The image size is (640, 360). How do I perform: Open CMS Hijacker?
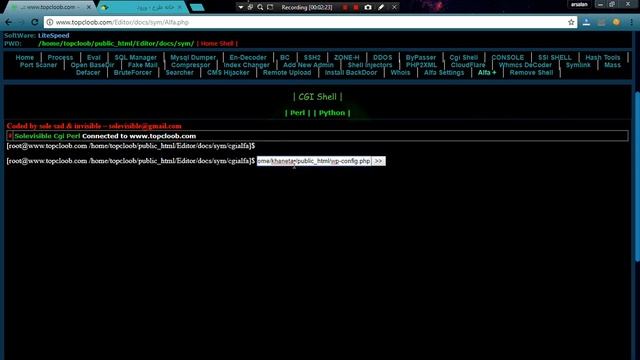228,73
